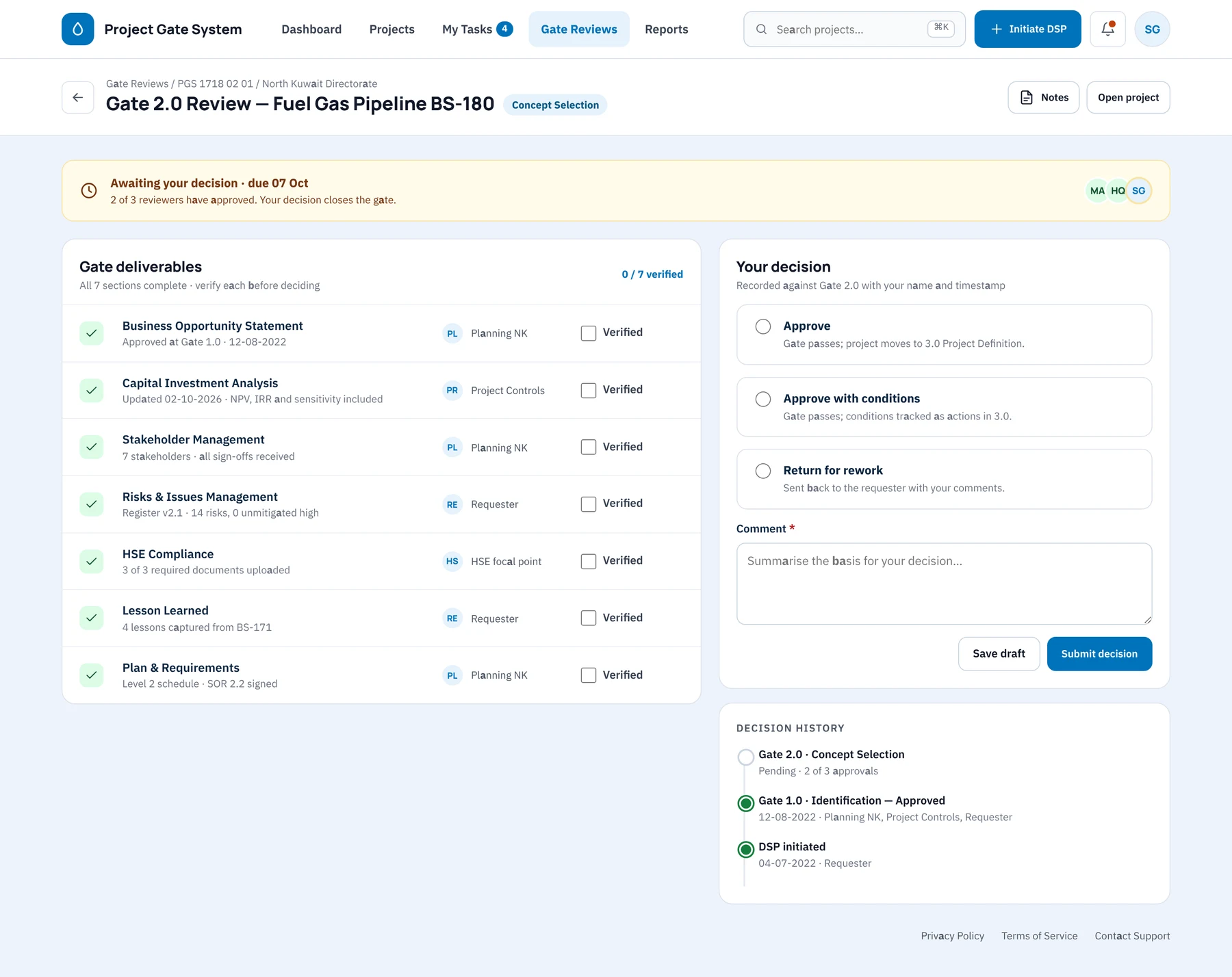
Task: Click the search magnifier icon
Action: 761,29
